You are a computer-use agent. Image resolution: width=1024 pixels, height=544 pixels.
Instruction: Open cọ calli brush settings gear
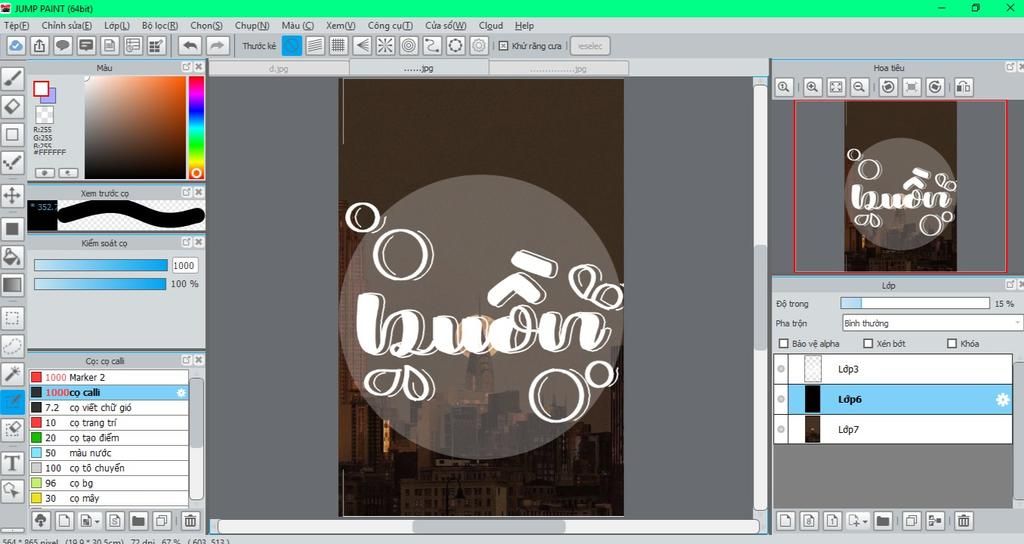click(x=181, y=392)
